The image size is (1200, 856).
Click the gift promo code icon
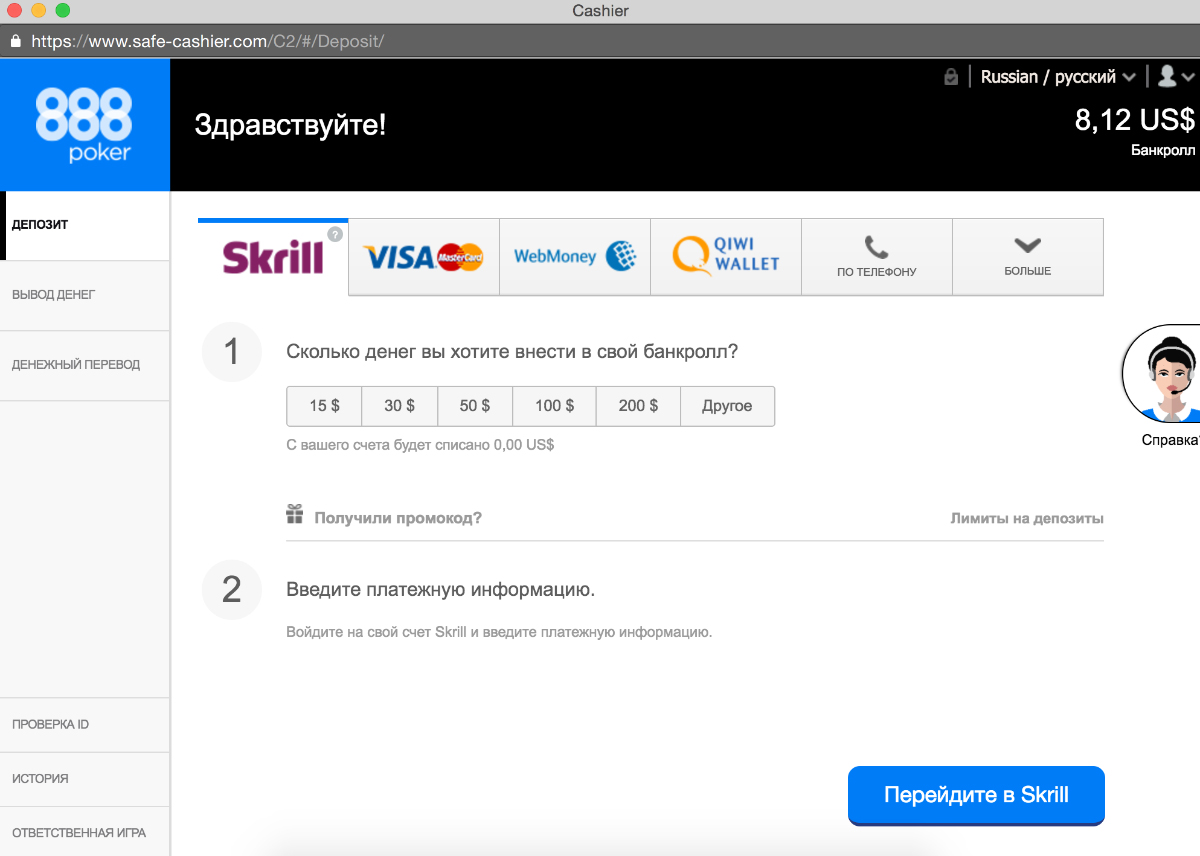coord(294,515)
